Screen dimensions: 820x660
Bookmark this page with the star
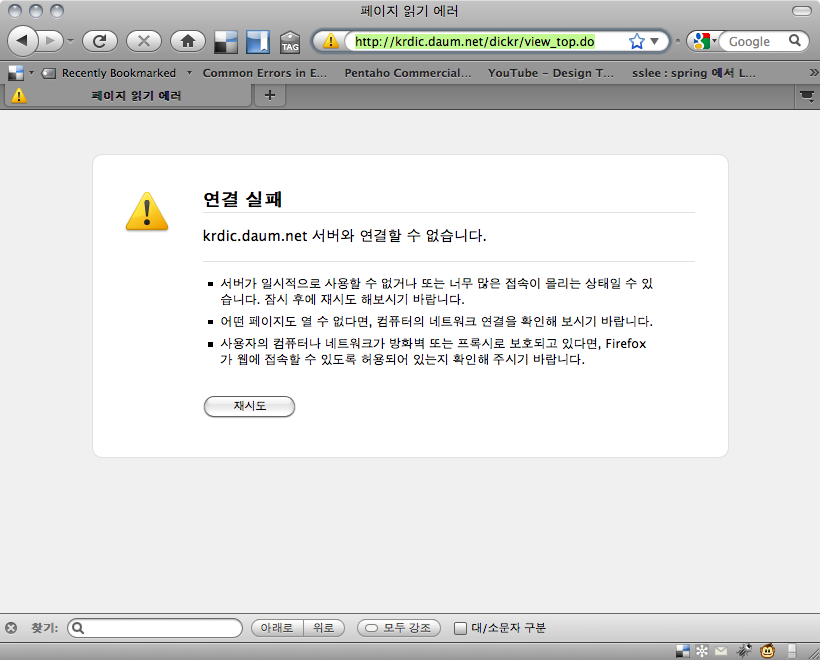pyautogui.click(x=636, y=41)
